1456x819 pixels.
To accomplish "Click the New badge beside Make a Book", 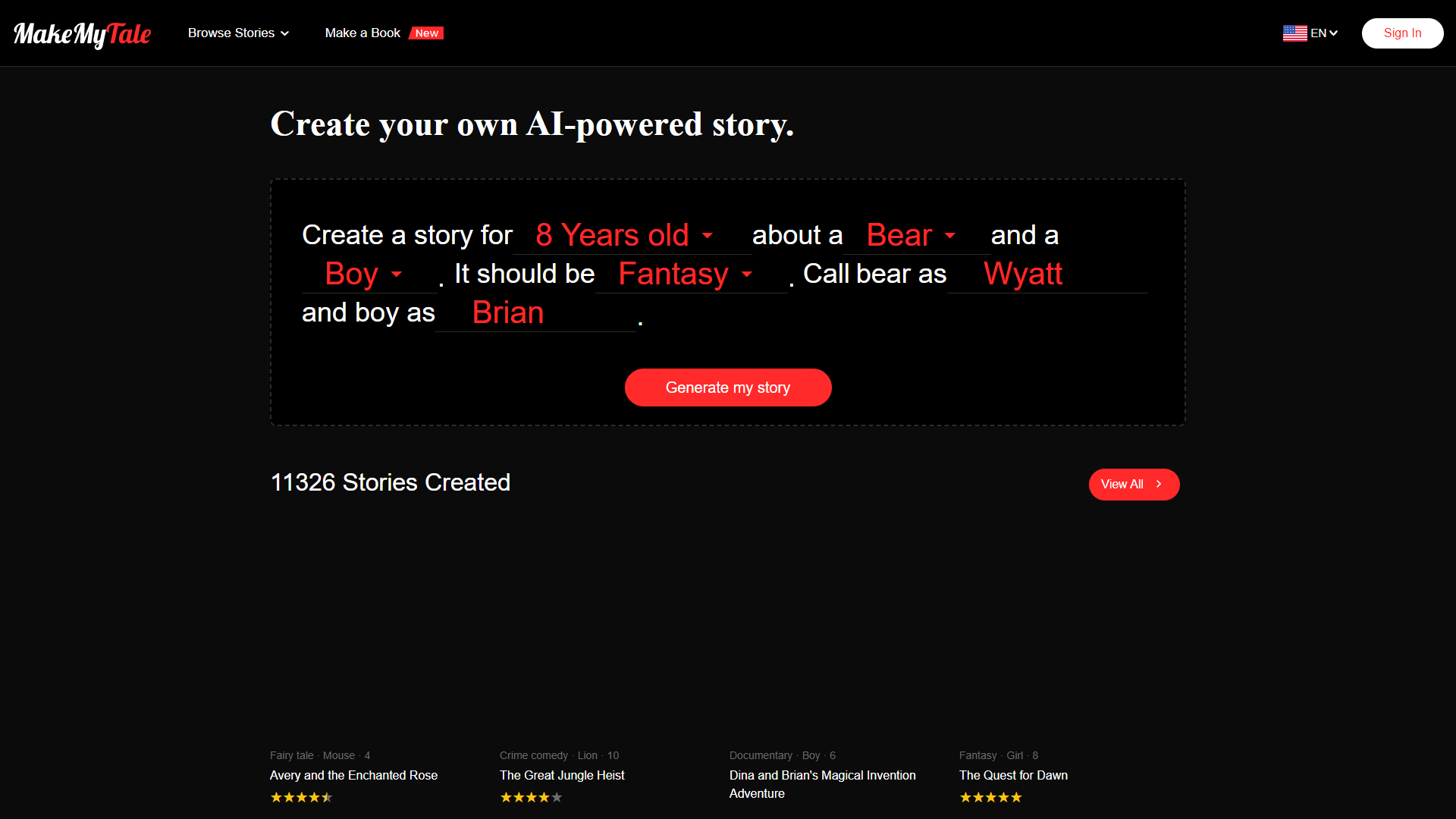I will 426,33.
